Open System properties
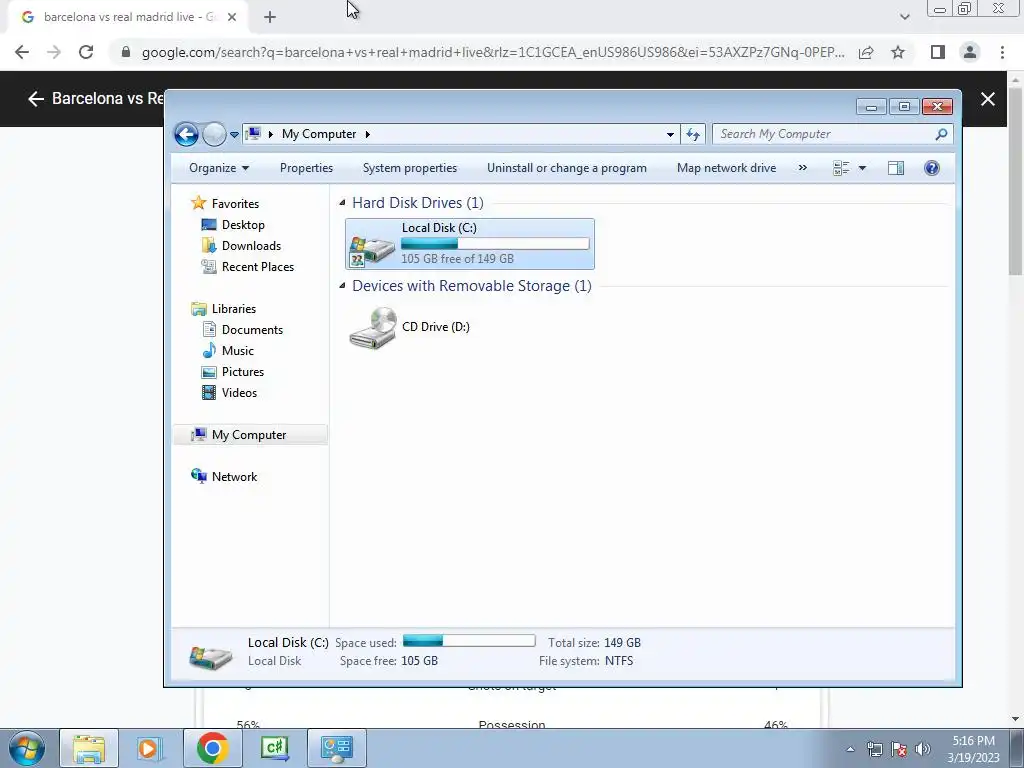Screen dimensions: 1024x768 point(409,168)
